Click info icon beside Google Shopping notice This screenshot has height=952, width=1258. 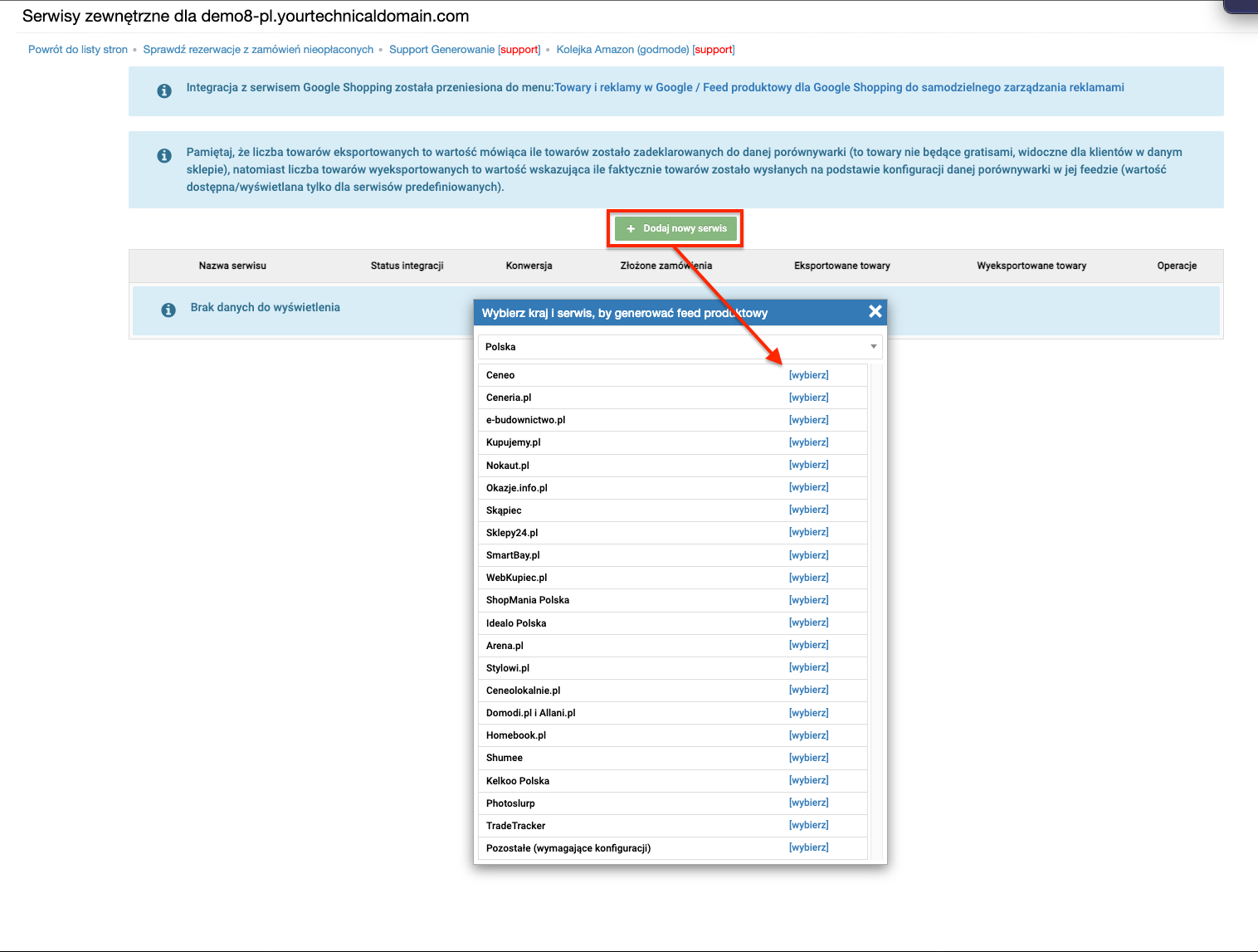tap(164, 90)
